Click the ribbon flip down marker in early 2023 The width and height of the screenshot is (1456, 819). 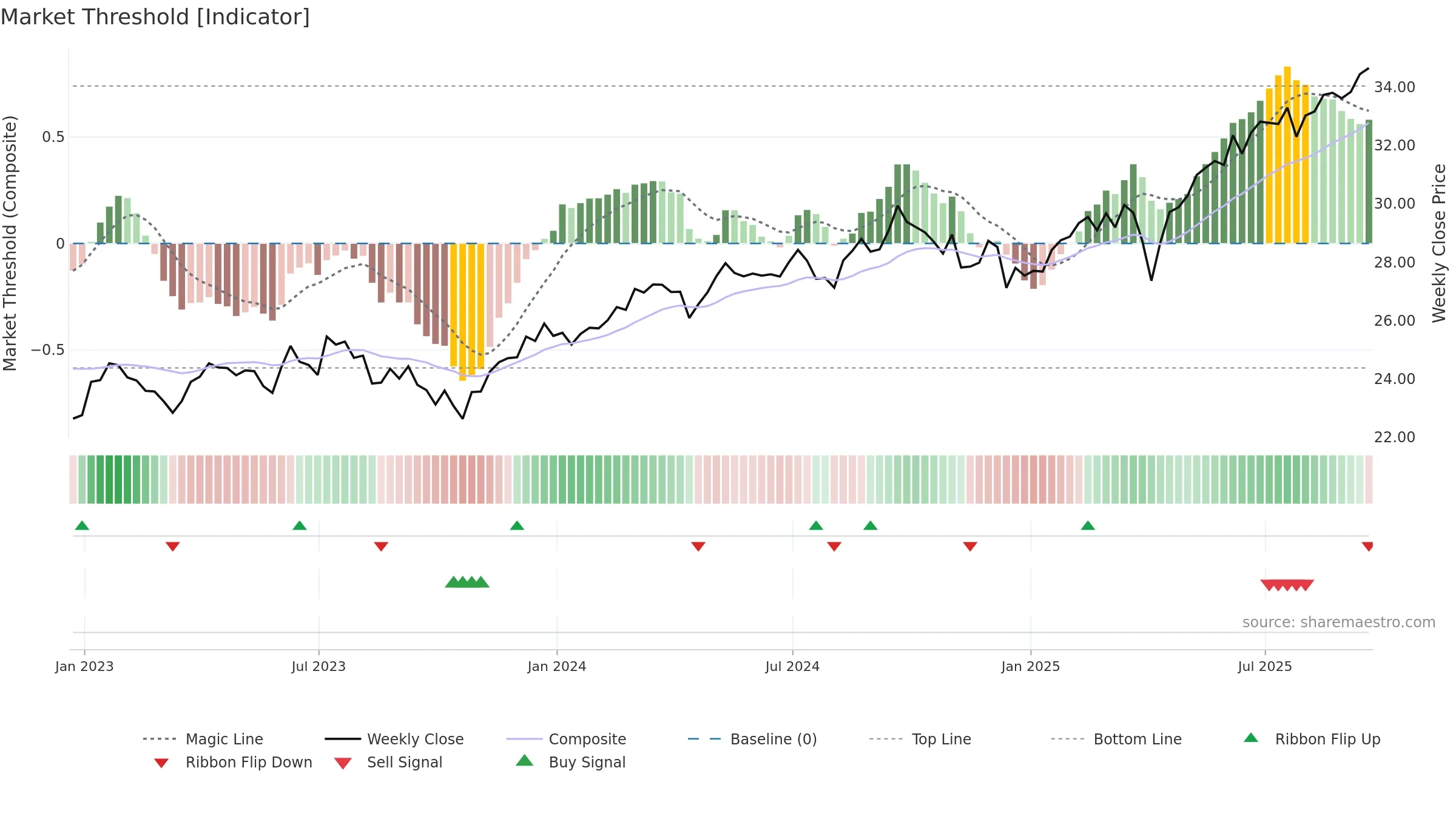(173, 547)
